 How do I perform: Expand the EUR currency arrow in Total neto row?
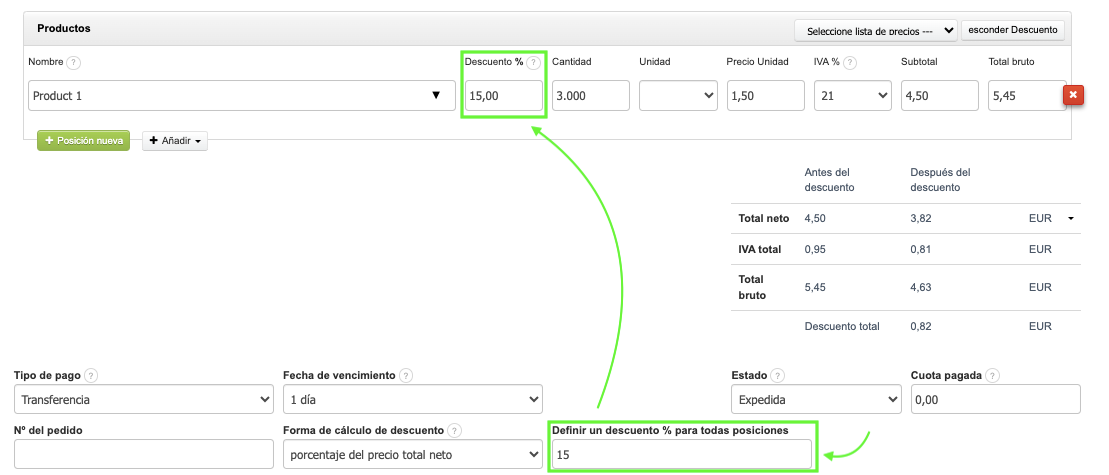pos(1071,218)
